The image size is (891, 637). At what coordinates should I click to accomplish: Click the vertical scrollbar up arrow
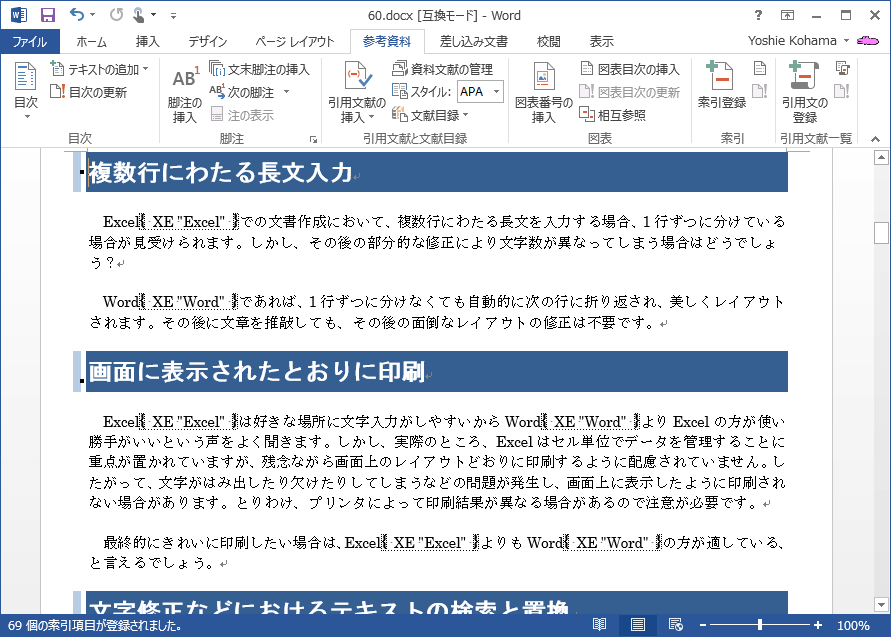(881, 158)
